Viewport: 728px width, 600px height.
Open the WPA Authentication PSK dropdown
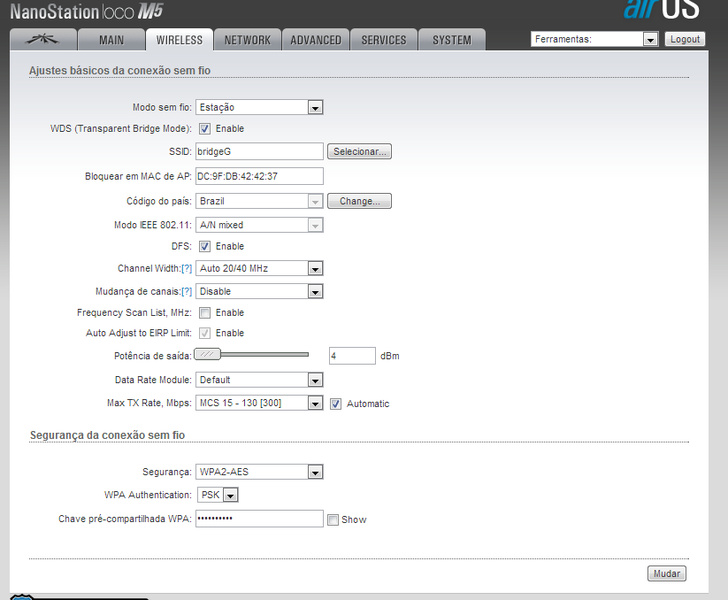tap(218, 495)
